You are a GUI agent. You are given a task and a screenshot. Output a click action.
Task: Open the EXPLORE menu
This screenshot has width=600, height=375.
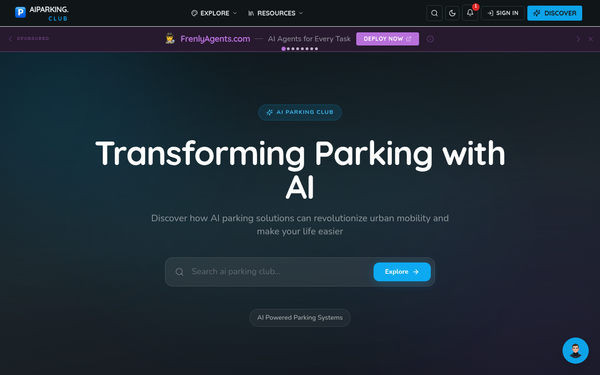pyautogui.click(x=214, y=13)
